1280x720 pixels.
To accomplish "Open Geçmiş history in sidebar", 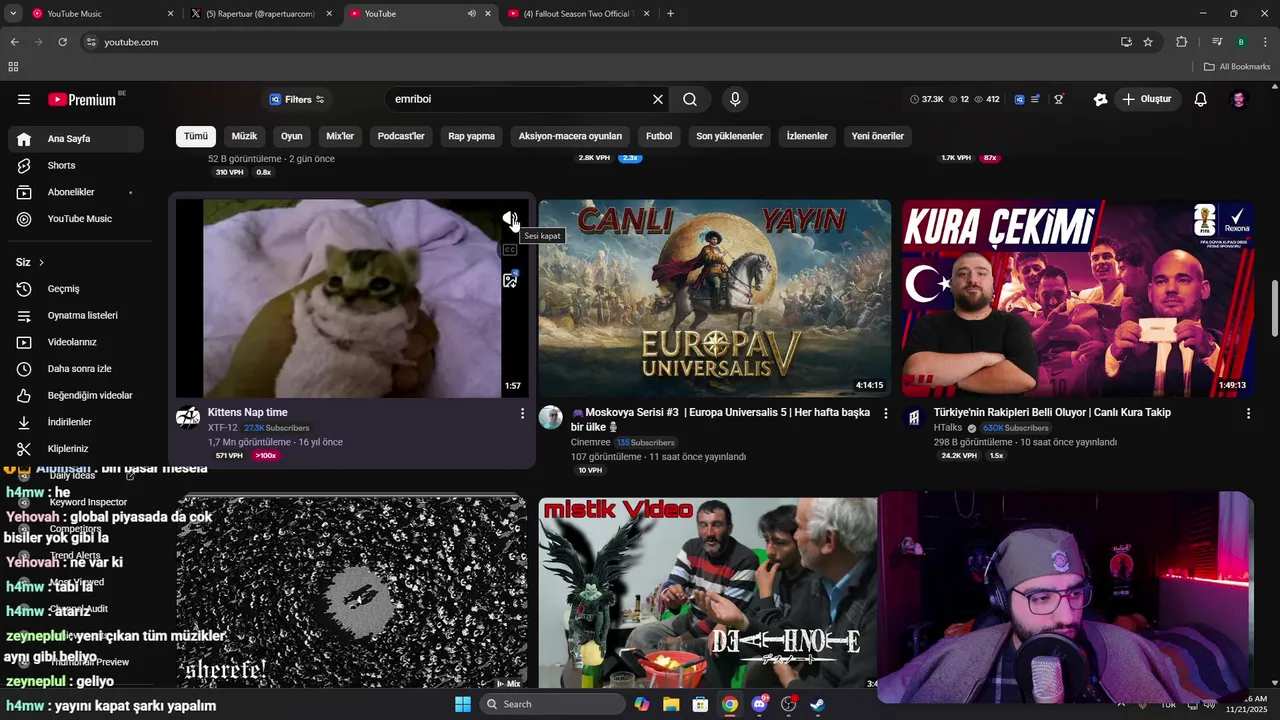I will (76, 289).
